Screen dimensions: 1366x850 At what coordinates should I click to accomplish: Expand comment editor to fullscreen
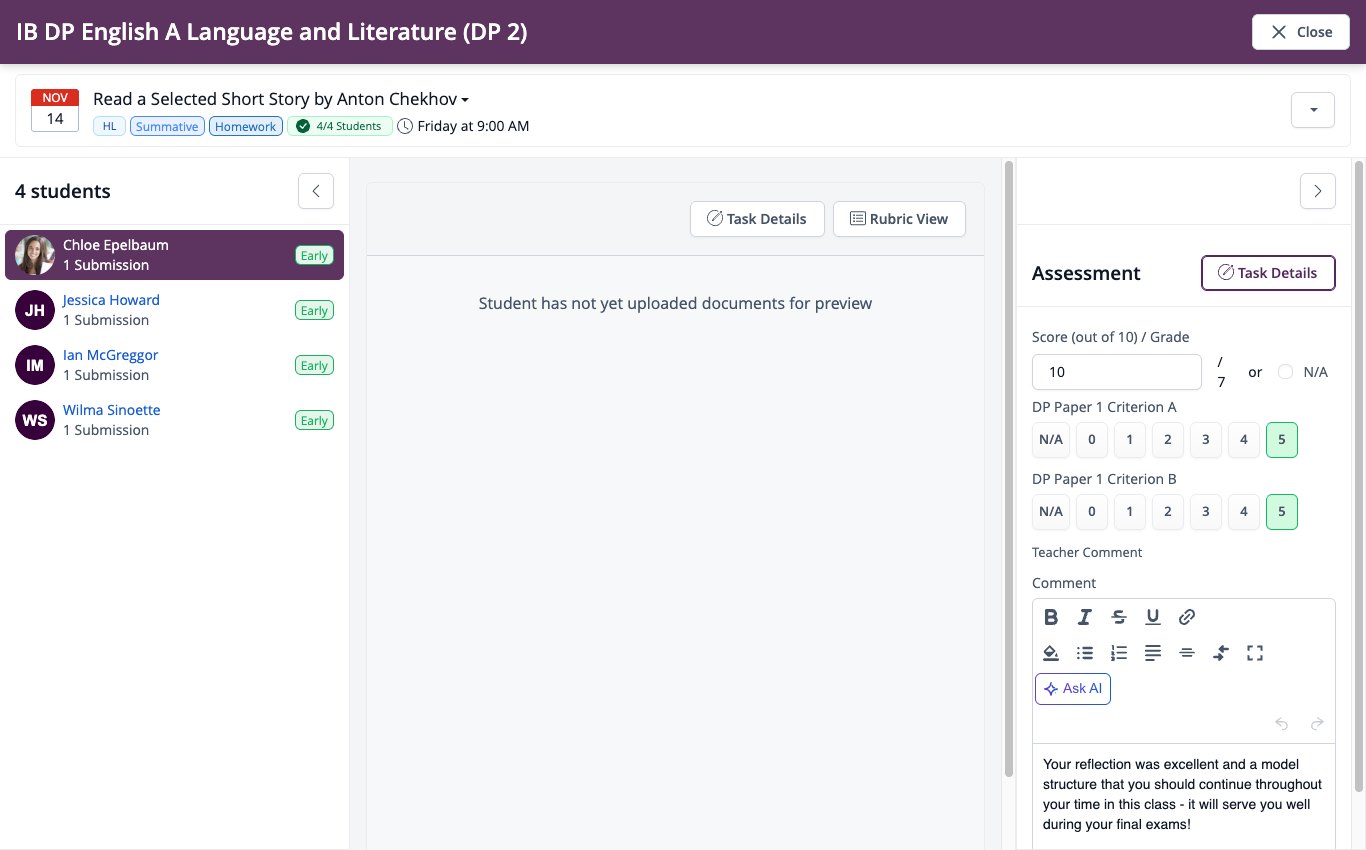[x=1255, y=653]
